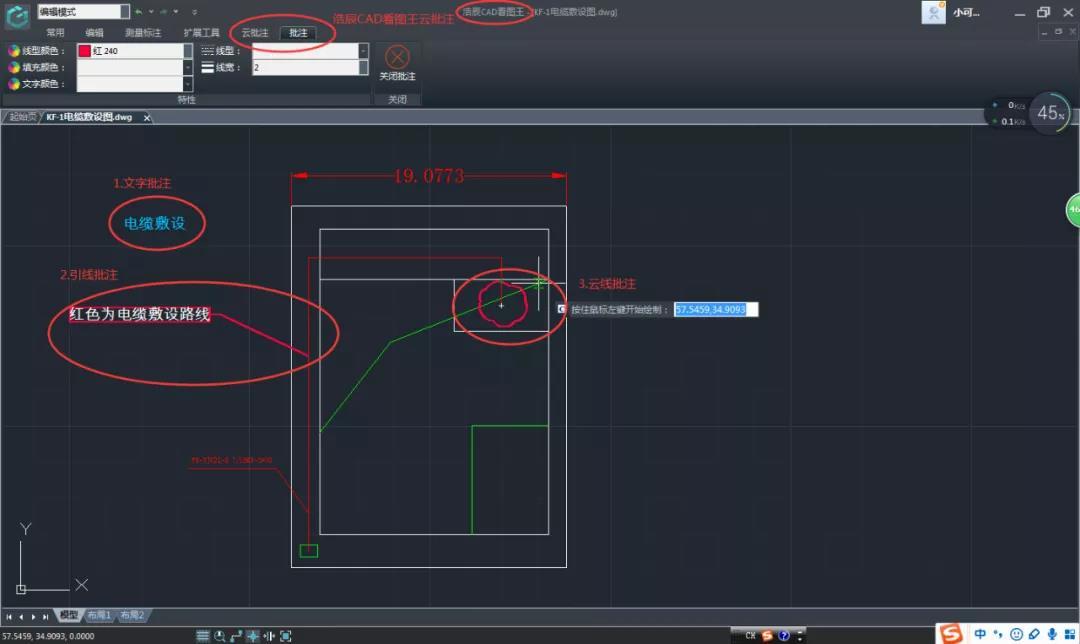Toggle the snap crosshair icon in status bar
Viewport: 1080px width, 644px height.
coord(253,636)
